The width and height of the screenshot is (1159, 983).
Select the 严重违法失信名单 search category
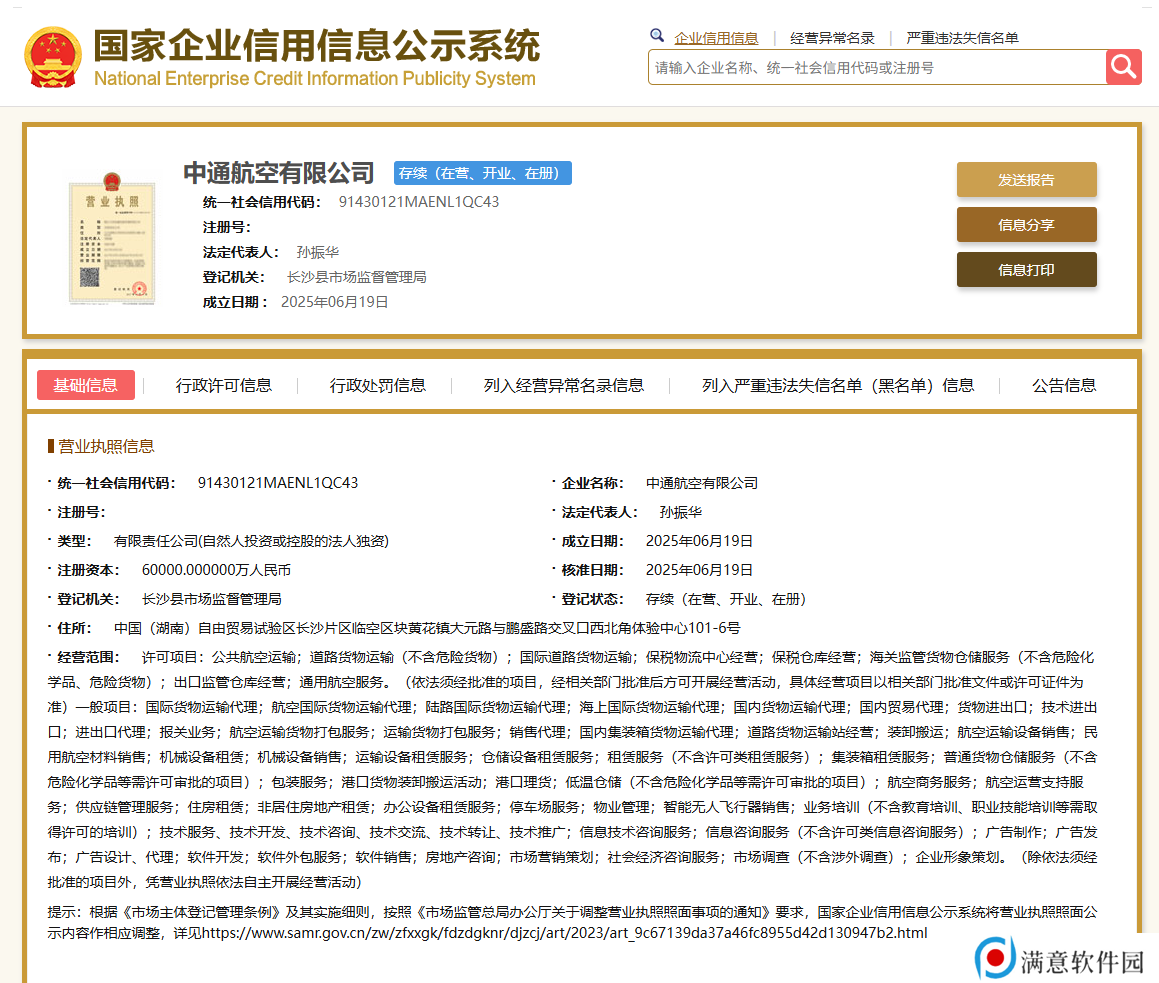point(962,38)
